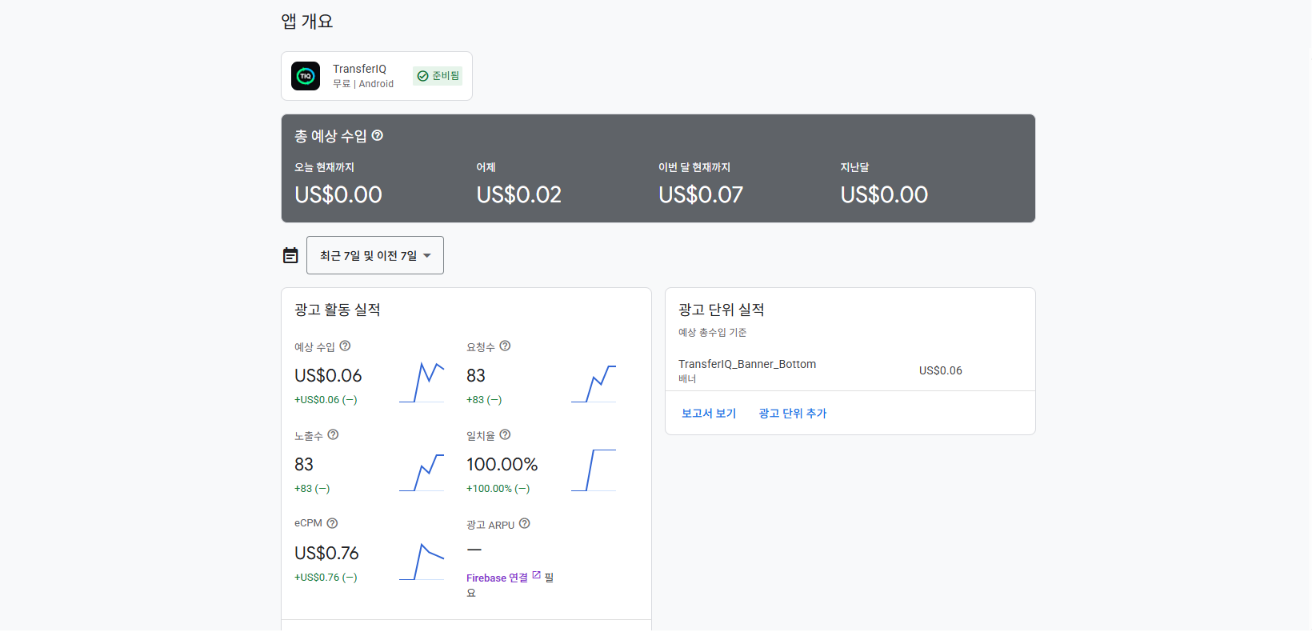Click the 요청수 sparkline chart
Viewport: 1312px width, 631px height.
point(593,383)
